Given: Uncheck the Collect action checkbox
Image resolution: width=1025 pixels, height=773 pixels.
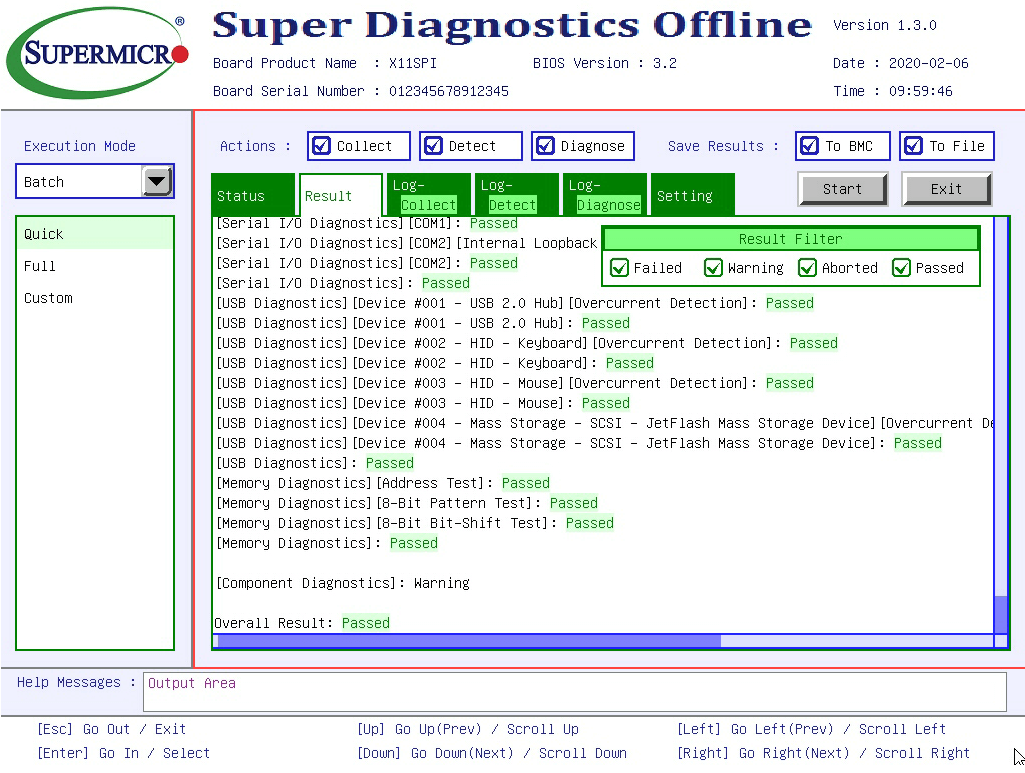Looking at the screenshot, I should [322, 146].
